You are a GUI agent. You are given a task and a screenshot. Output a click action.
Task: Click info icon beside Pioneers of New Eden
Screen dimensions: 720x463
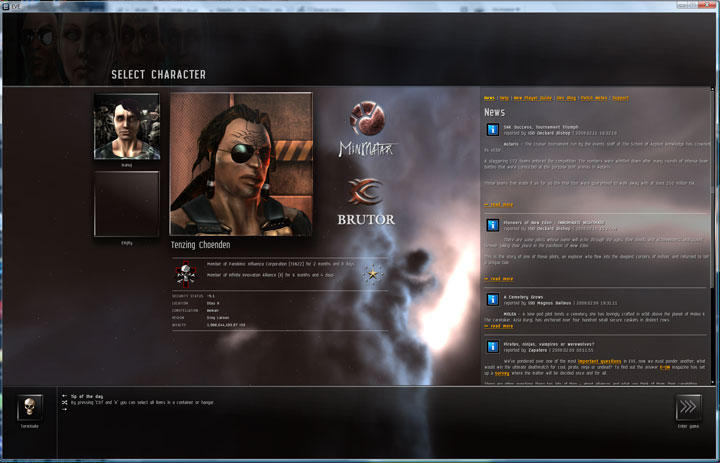[493, 225]
